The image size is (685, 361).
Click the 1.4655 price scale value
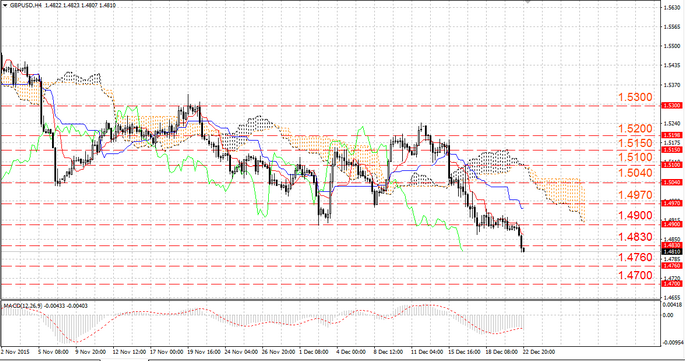click(672, 297)
